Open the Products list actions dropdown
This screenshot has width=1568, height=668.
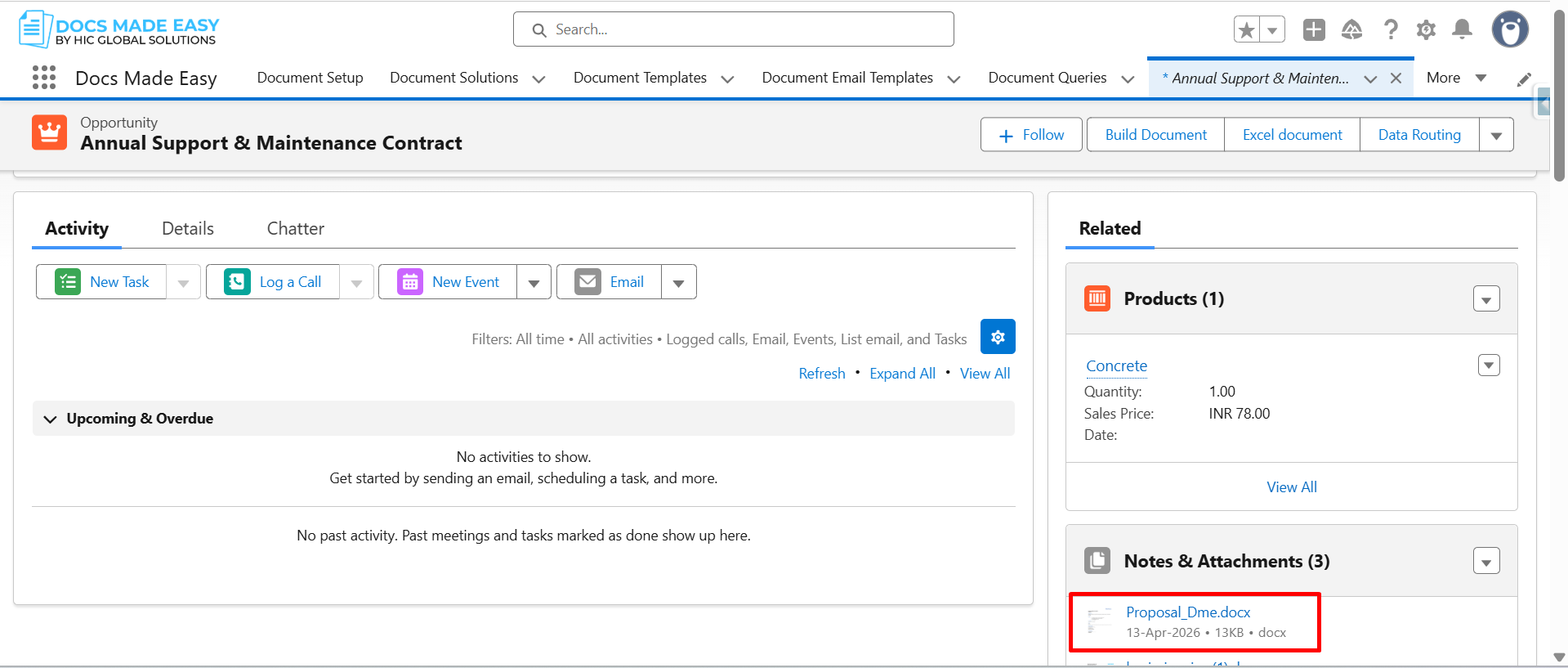coord(1486,299)
